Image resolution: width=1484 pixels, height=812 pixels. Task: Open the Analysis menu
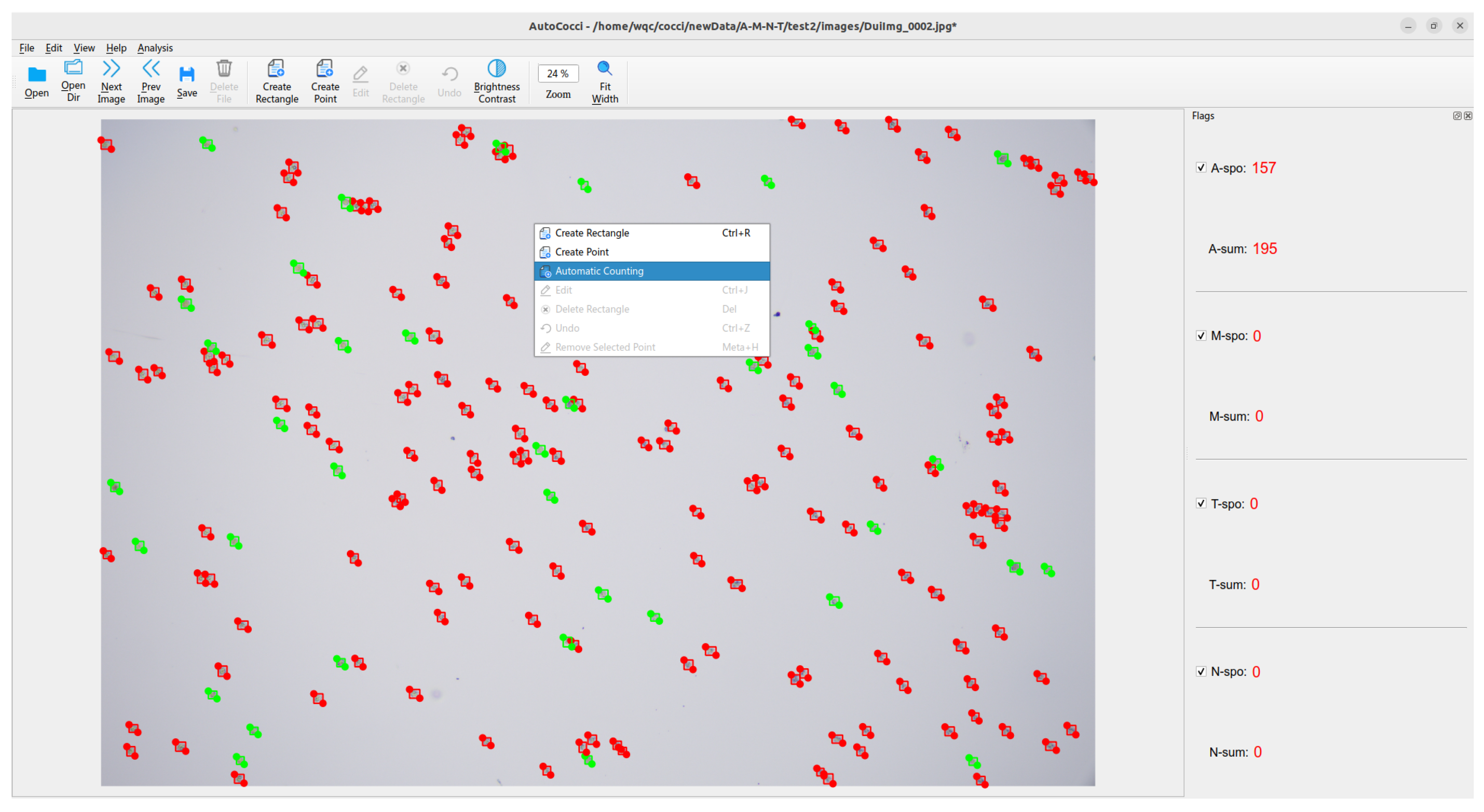pyautogui.click(x=155, y=48)
